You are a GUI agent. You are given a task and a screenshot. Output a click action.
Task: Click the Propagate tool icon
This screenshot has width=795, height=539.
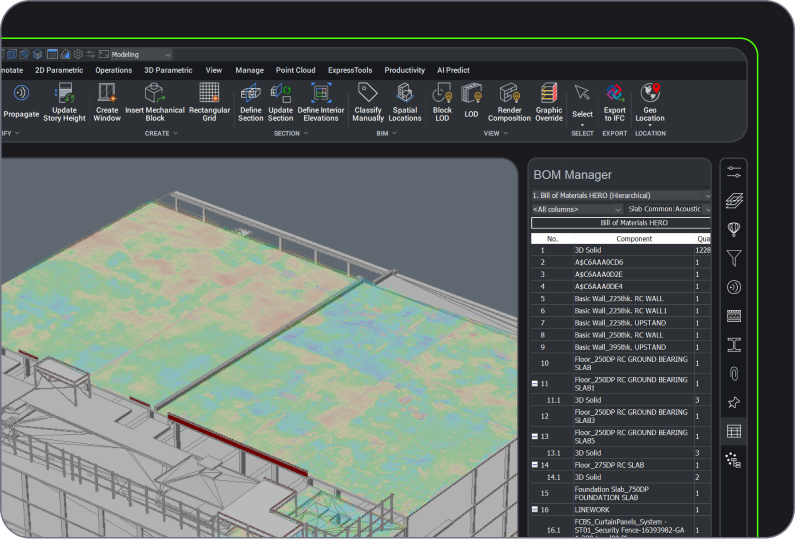pos(21,93)
